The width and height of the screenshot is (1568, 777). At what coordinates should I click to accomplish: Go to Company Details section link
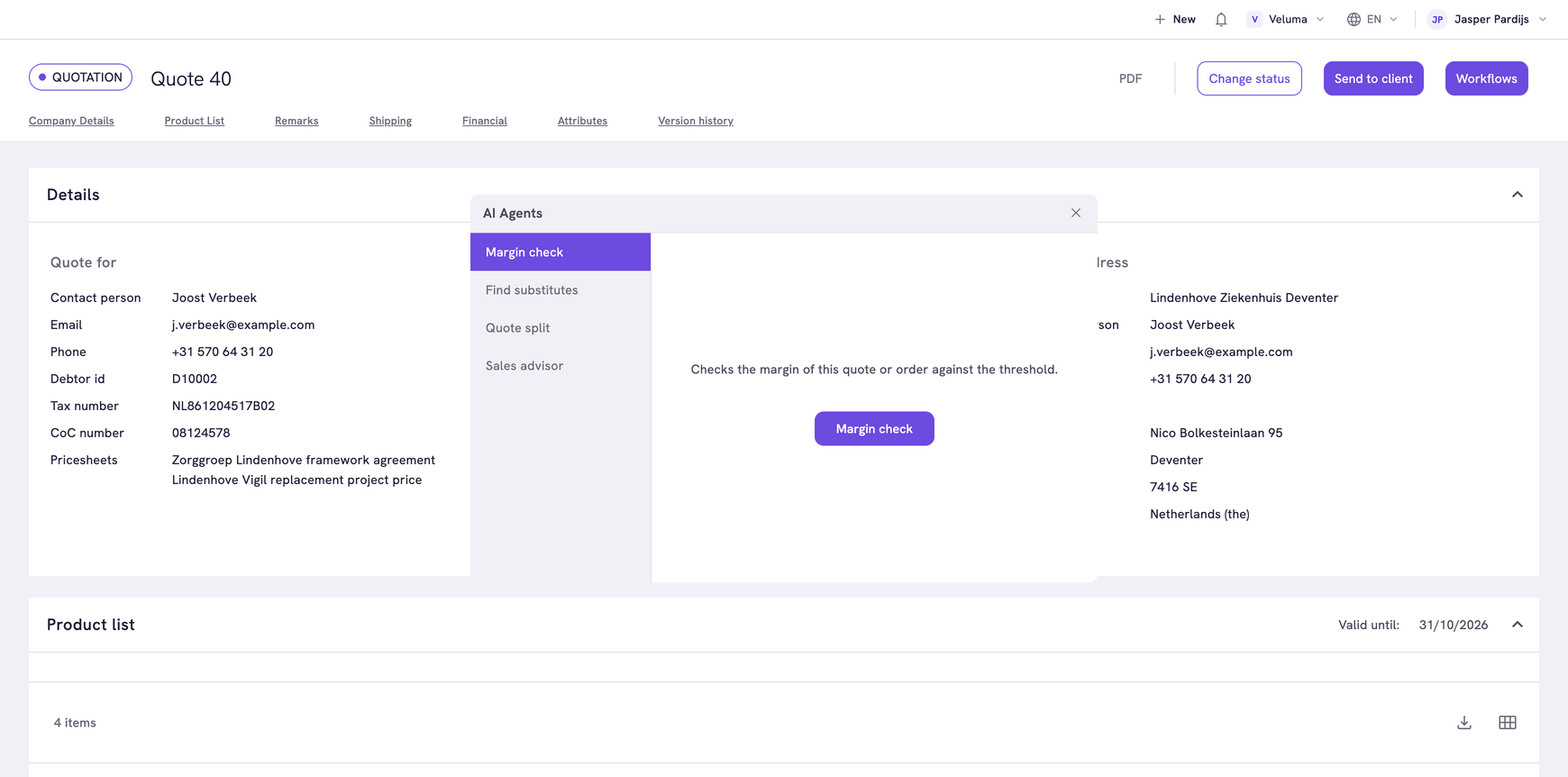(x=71, y=121)
